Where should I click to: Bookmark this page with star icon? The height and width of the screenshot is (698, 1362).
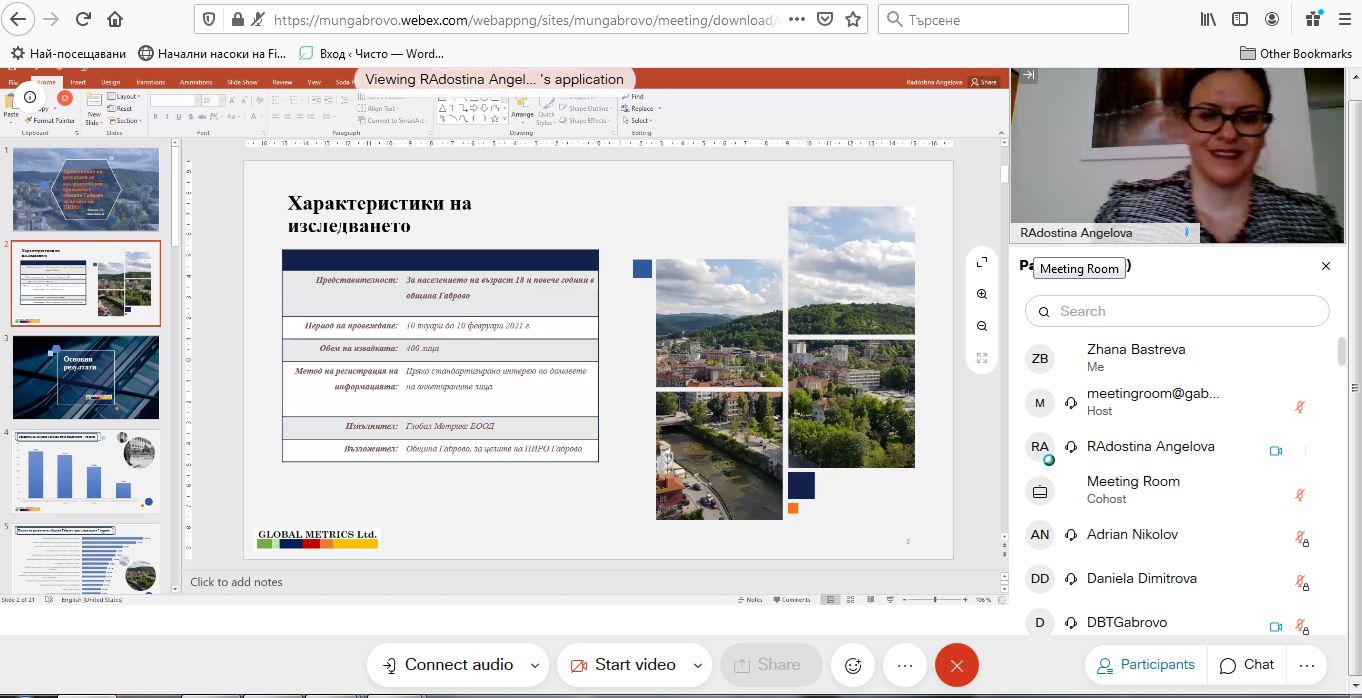852,19
